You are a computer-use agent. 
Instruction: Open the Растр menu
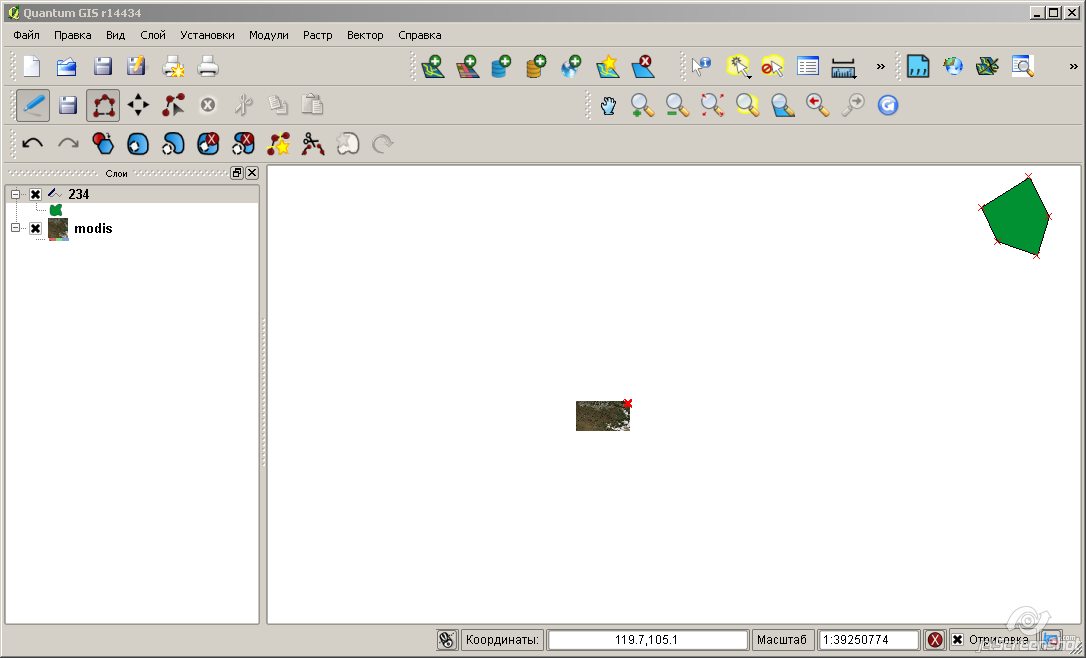tap(317, 35)
